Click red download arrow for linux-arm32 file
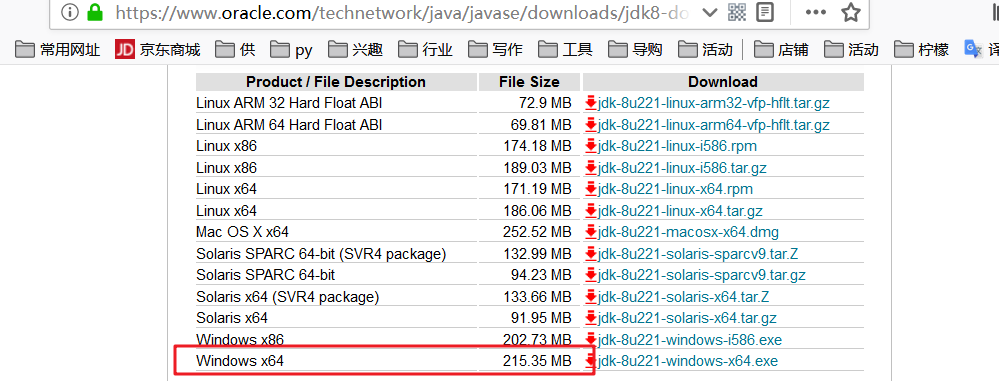 590,103
